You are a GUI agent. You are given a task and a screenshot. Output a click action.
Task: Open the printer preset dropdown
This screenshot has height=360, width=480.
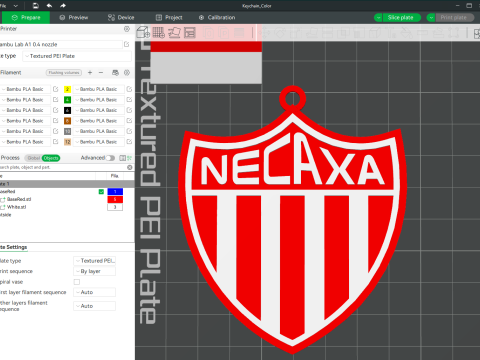[x=61, y=44]
